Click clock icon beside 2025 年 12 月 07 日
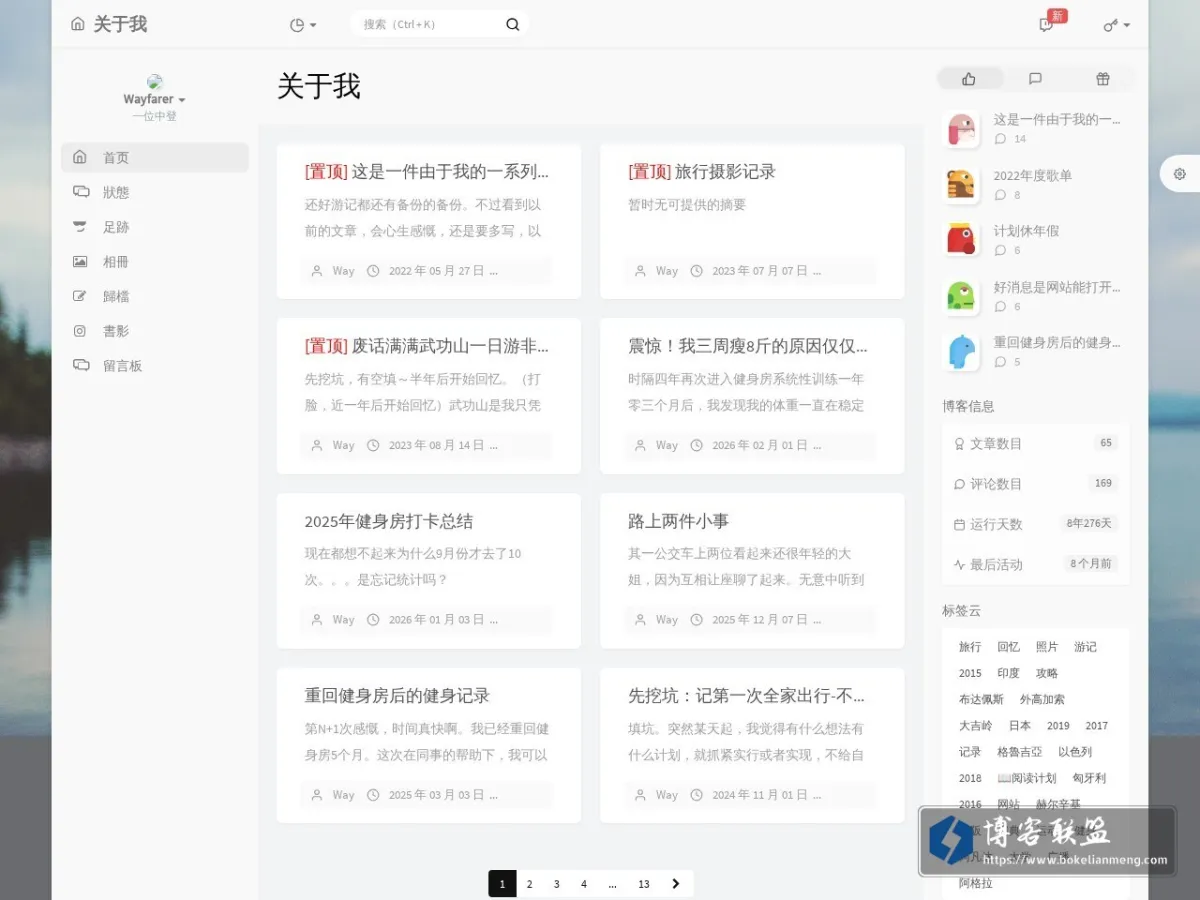1200x900 pixels. (697, 620)
